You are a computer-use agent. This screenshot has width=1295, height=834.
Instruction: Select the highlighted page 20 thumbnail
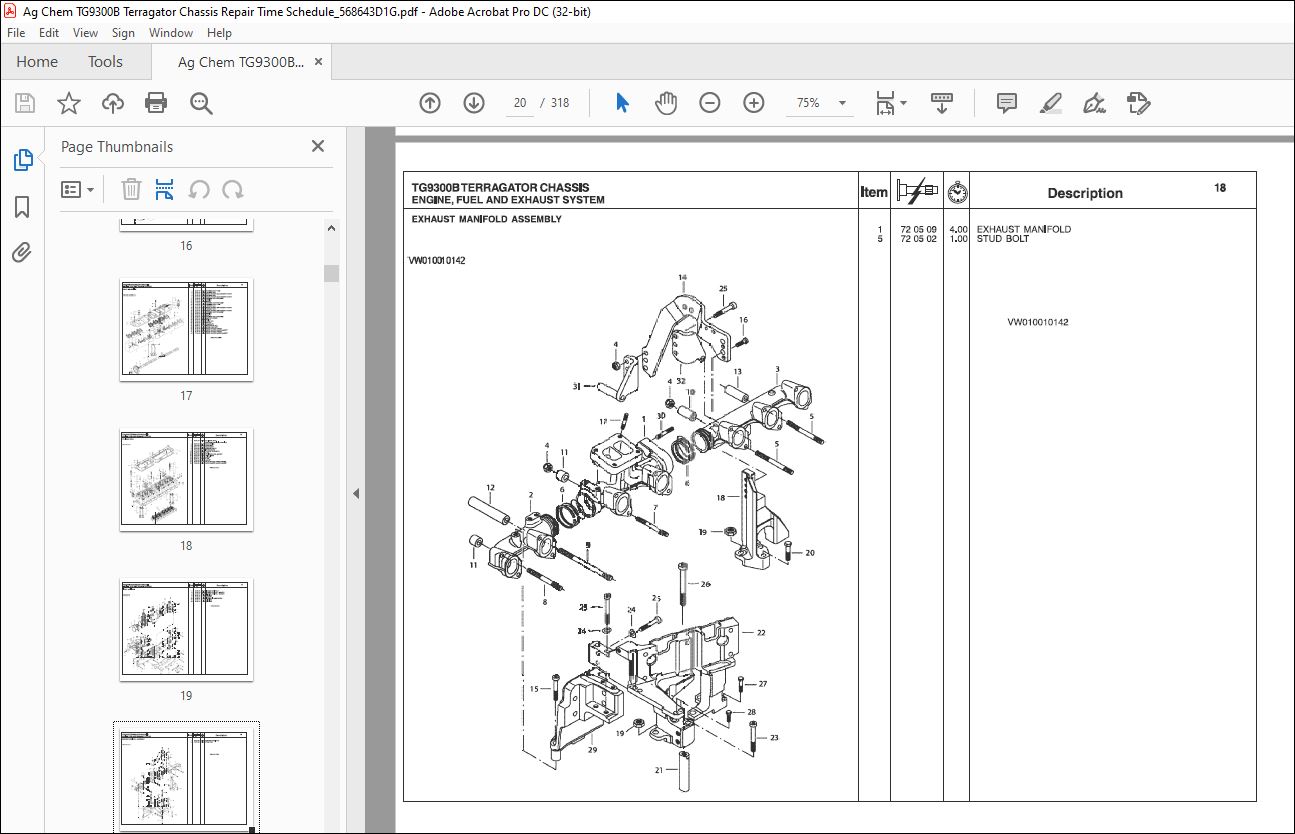coord(186,778)
